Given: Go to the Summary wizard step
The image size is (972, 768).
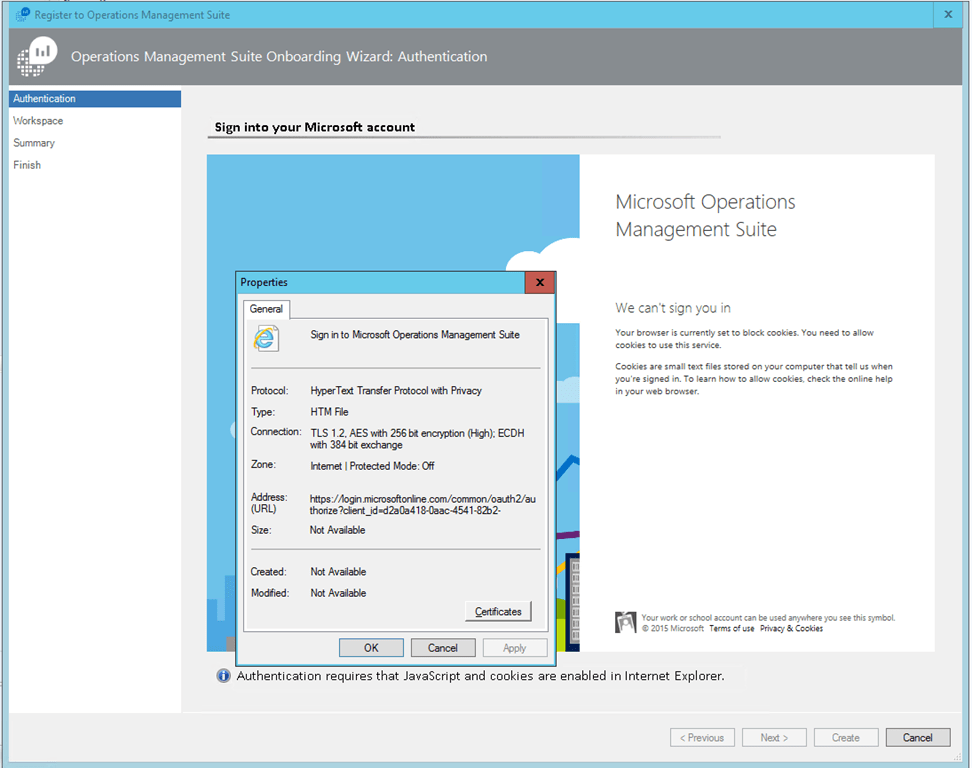Looking at the screenshot, I should 34,143.
